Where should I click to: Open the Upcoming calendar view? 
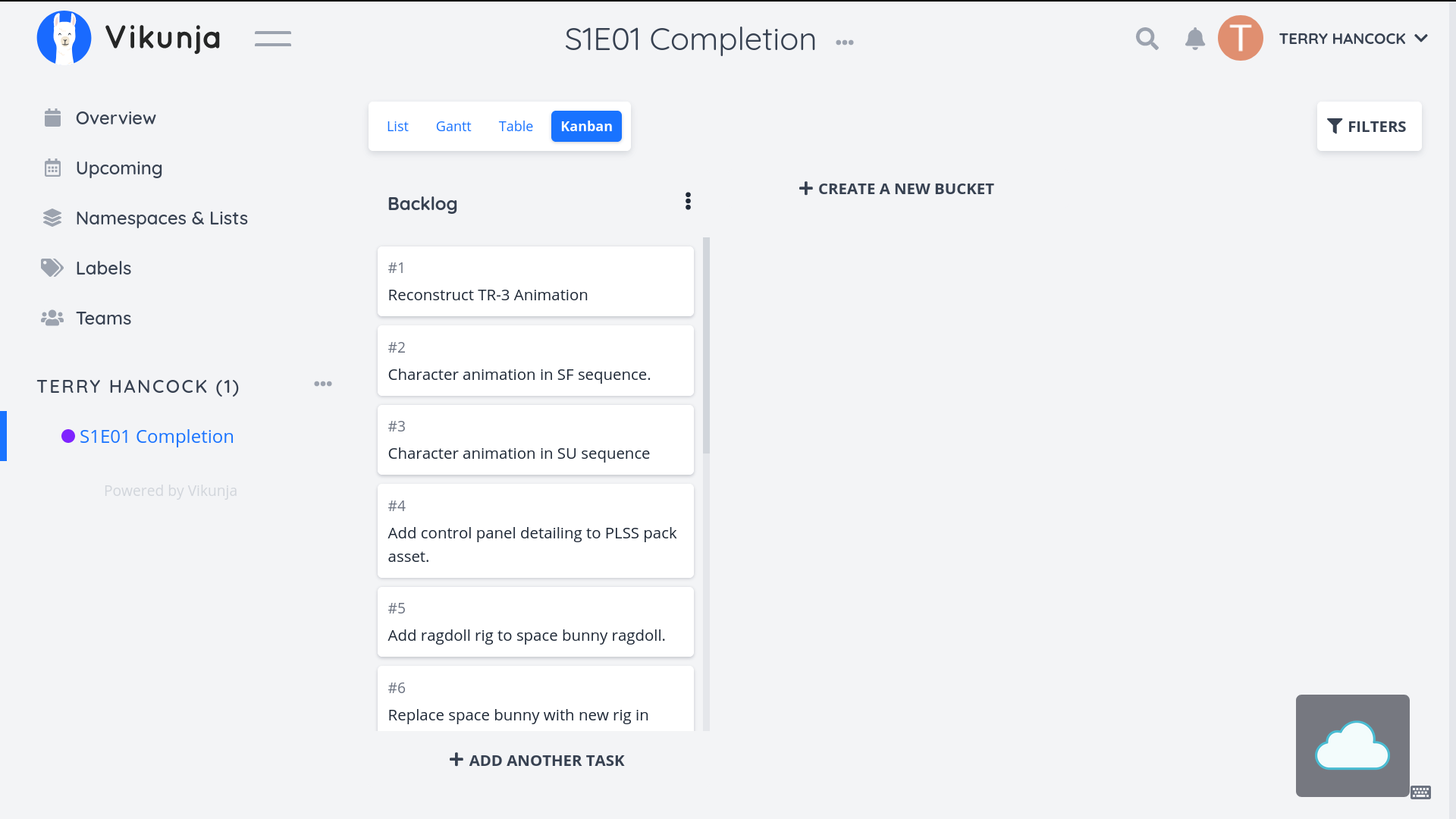[x=118, y=168]
